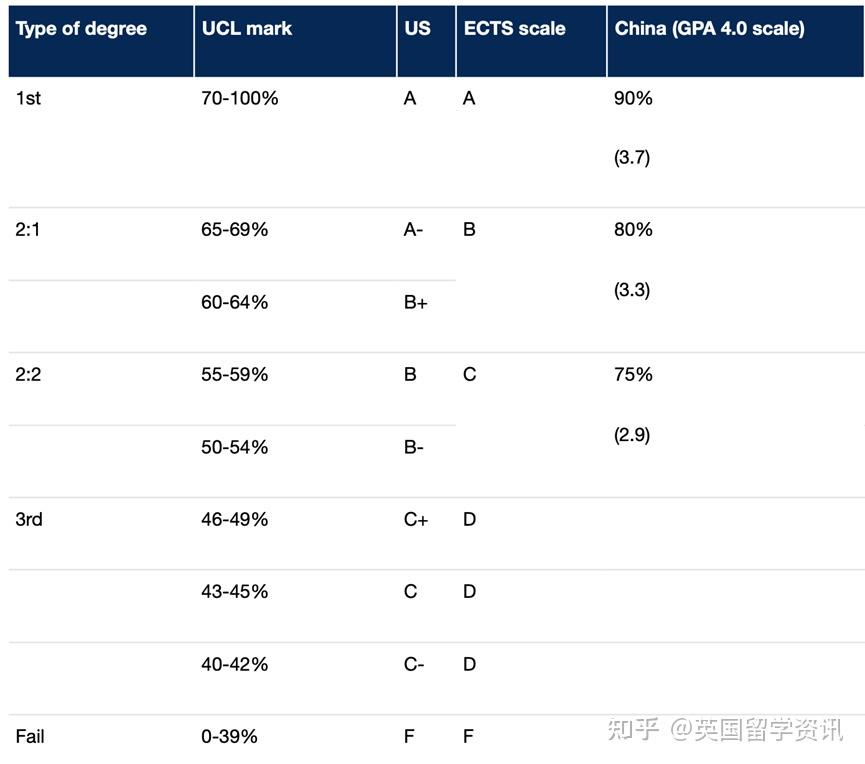Select the "60-64%" mark range
865x764 pixels.
pos(235,302)
